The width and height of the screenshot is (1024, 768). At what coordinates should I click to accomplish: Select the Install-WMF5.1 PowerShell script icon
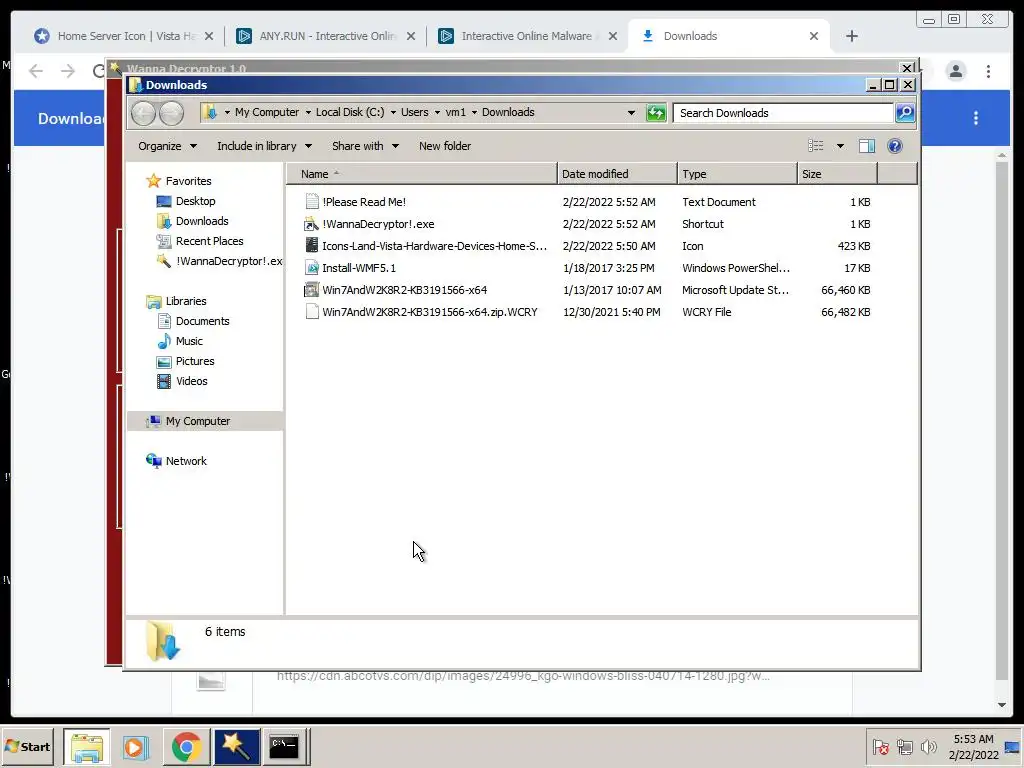coord(312,268)
